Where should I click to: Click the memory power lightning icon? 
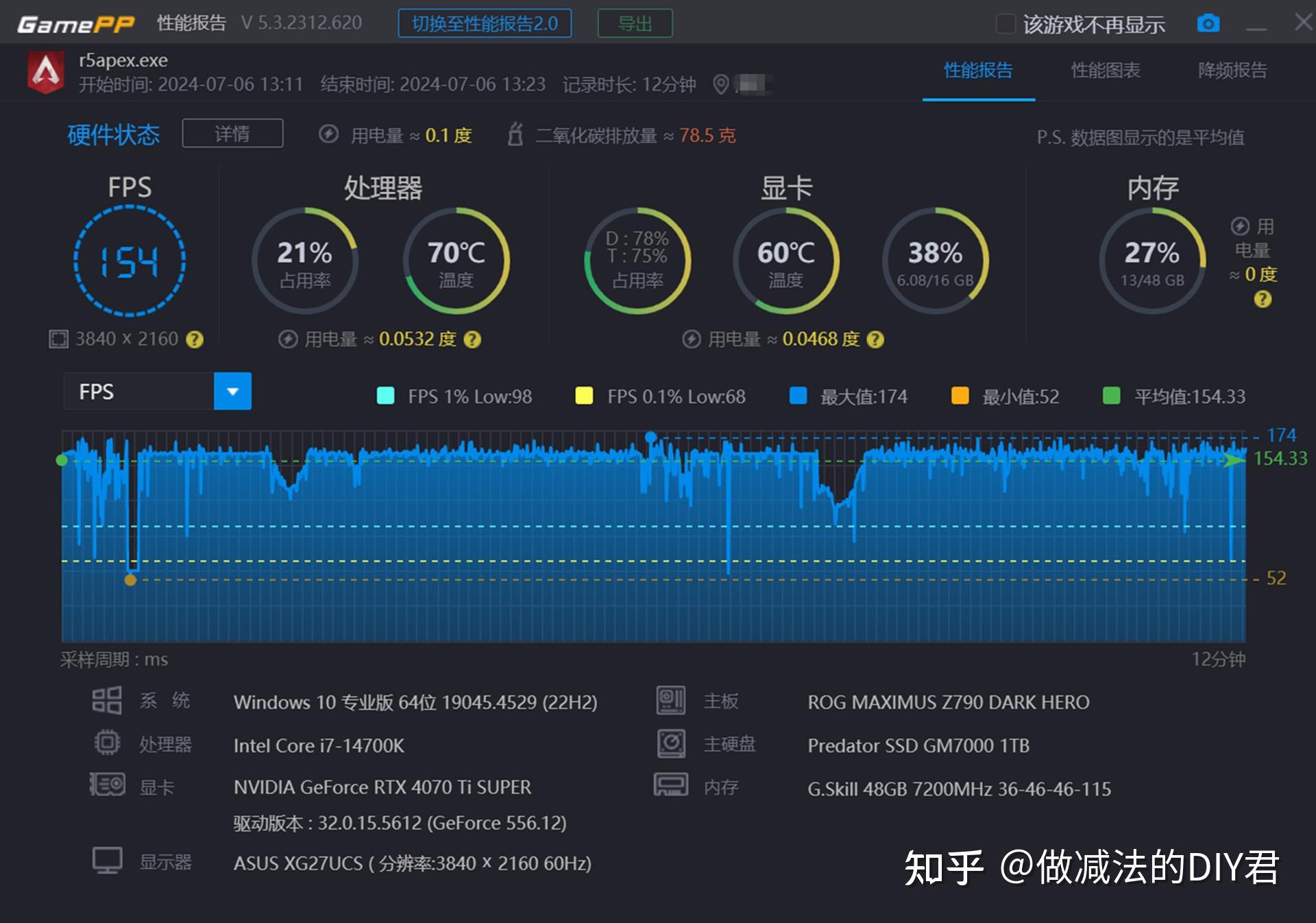(x=1240, y=226)
